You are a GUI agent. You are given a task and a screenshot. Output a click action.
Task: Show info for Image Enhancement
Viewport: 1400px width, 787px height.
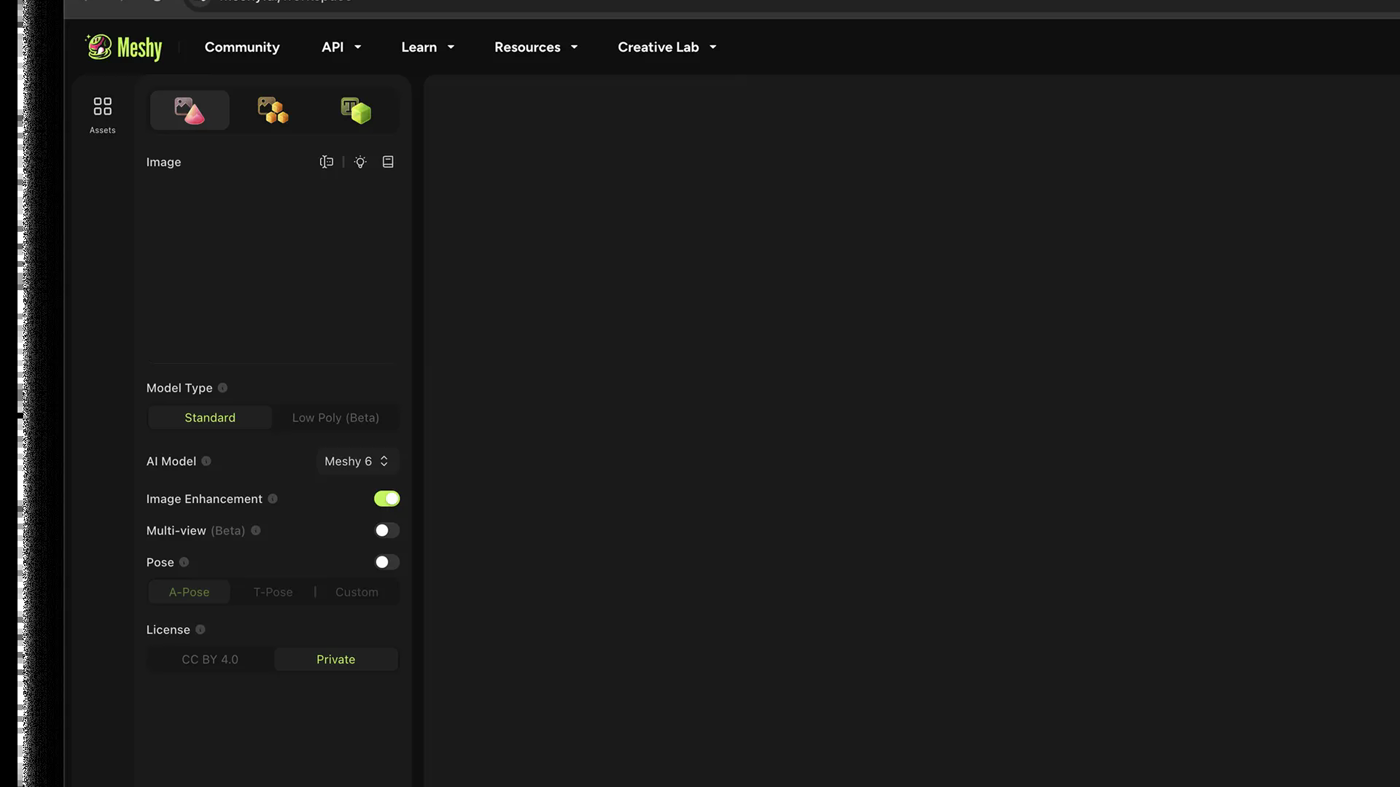(272, 499)
